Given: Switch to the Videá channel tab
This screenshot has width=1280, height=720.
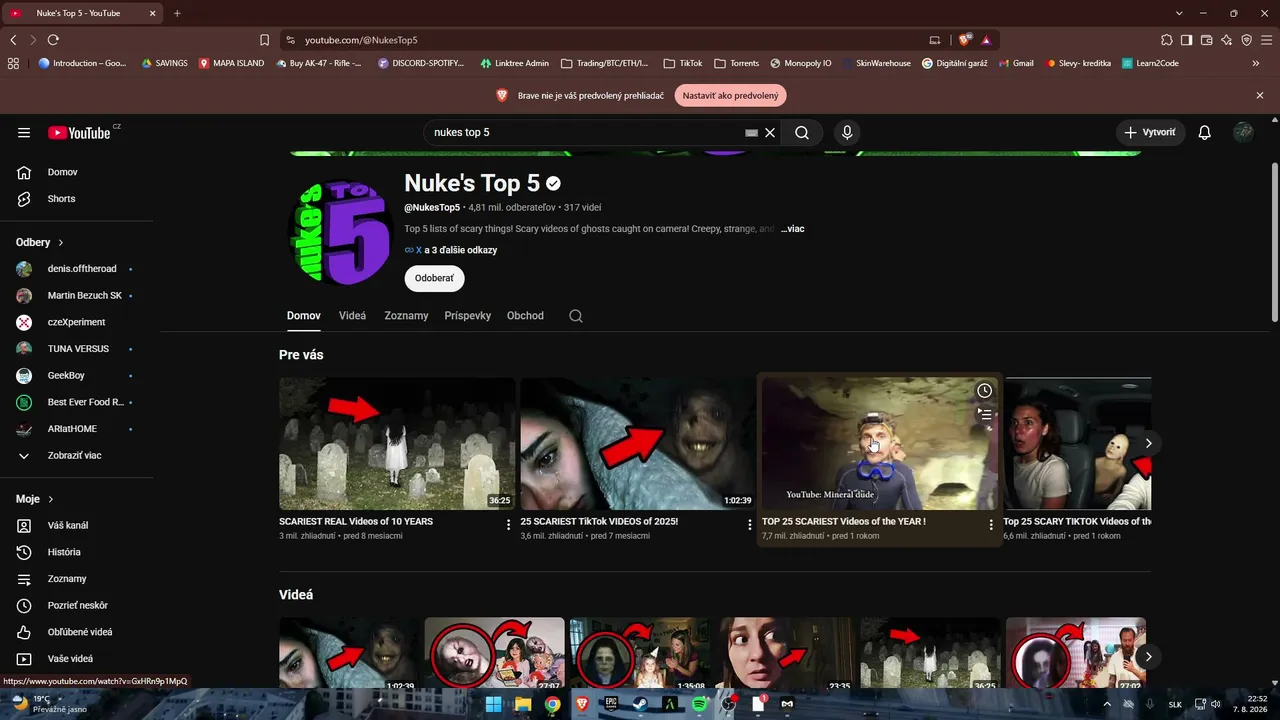Looking at the screenshot, I should point(353,316).
